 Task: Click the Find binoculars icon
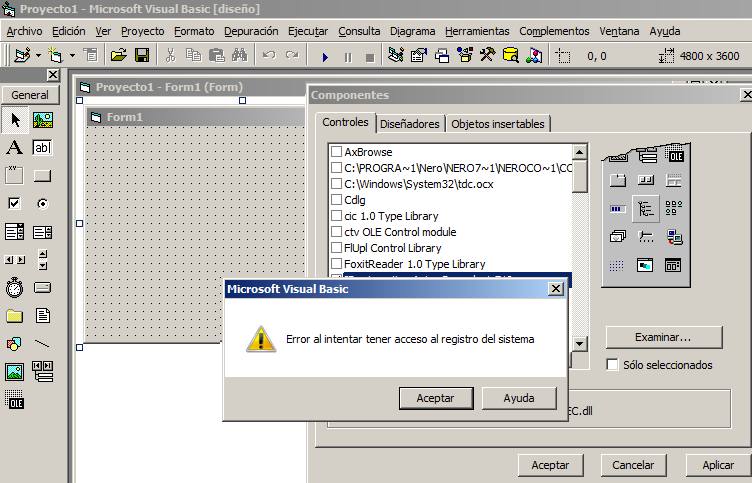(239, 56)
